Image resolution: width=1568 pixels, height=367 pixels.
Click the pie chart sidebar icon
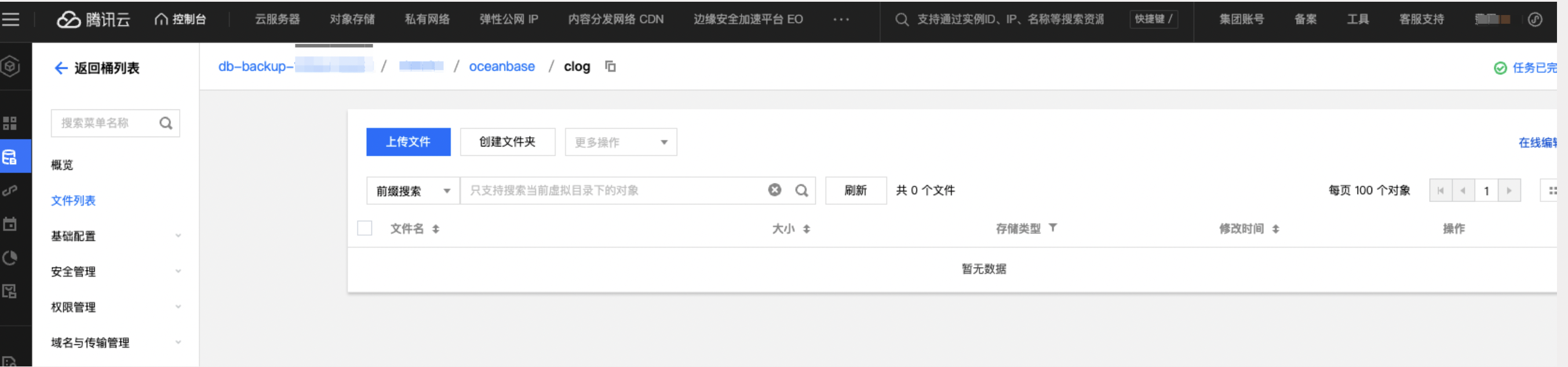(x=10, y=258)
